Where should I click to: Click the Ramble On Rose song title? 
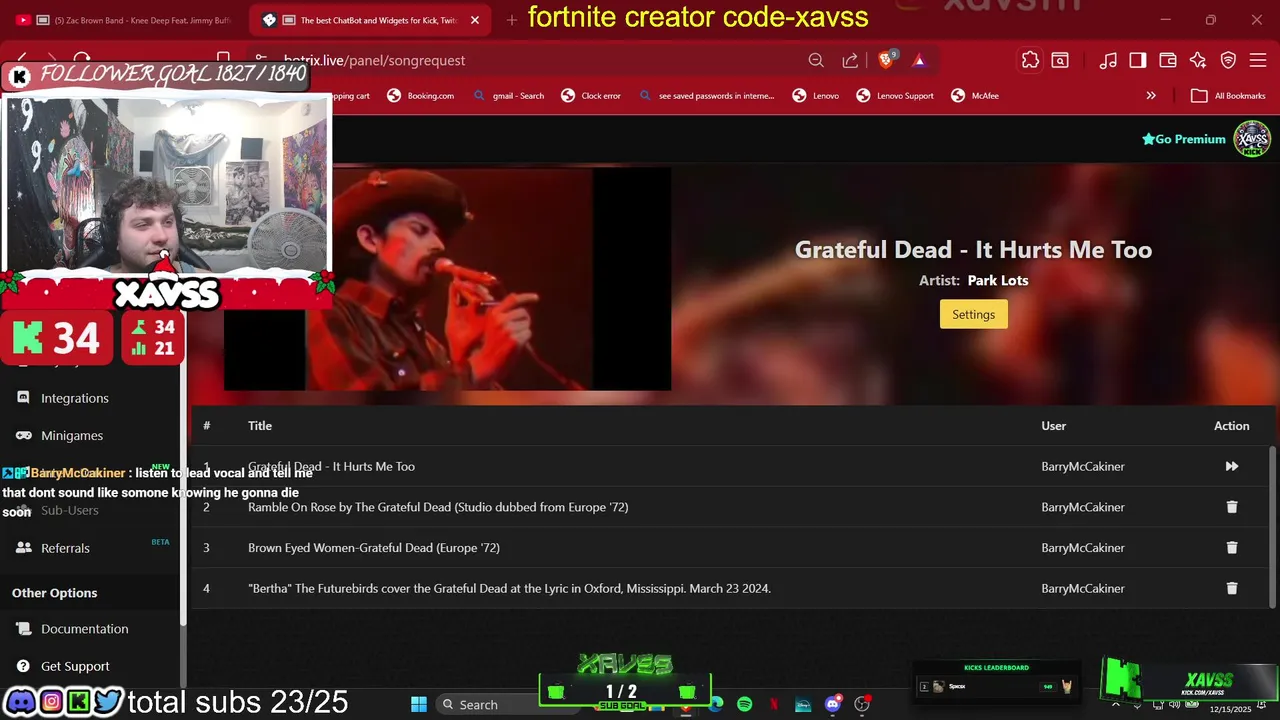(x=438, y=507)
